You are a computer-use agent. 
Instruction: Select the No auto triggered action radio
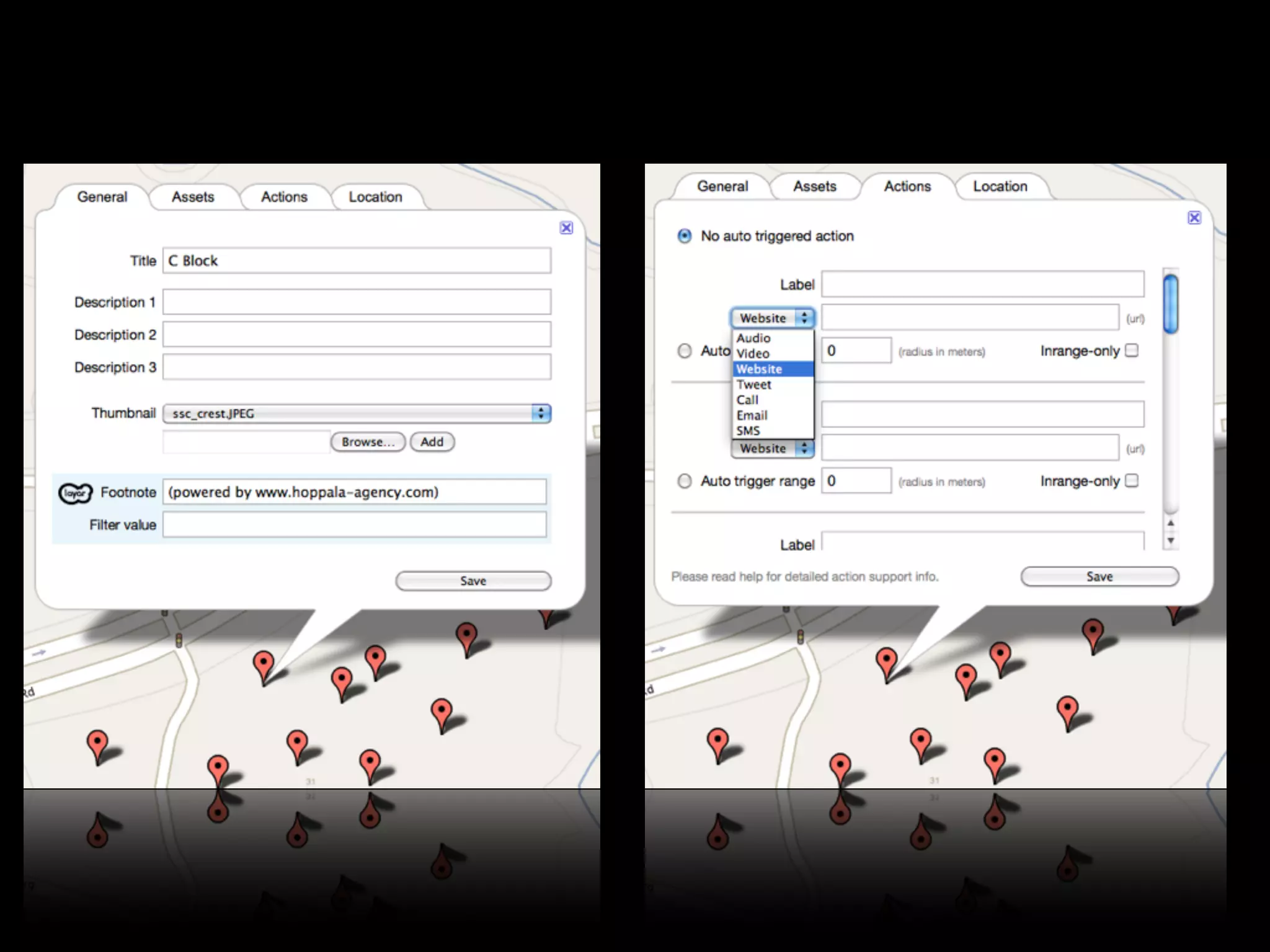coord(685,236)
